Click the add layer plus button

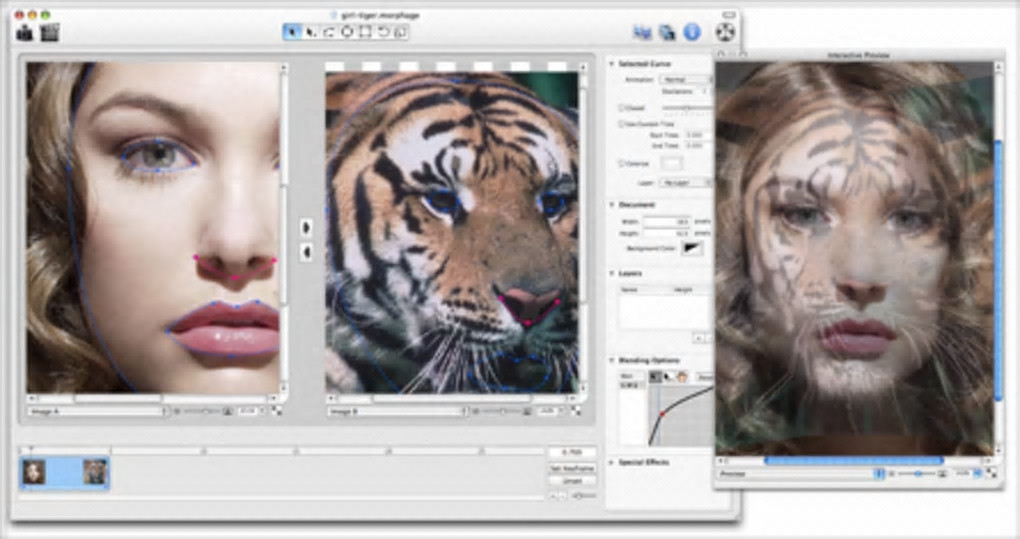click(x=698, y=338)
